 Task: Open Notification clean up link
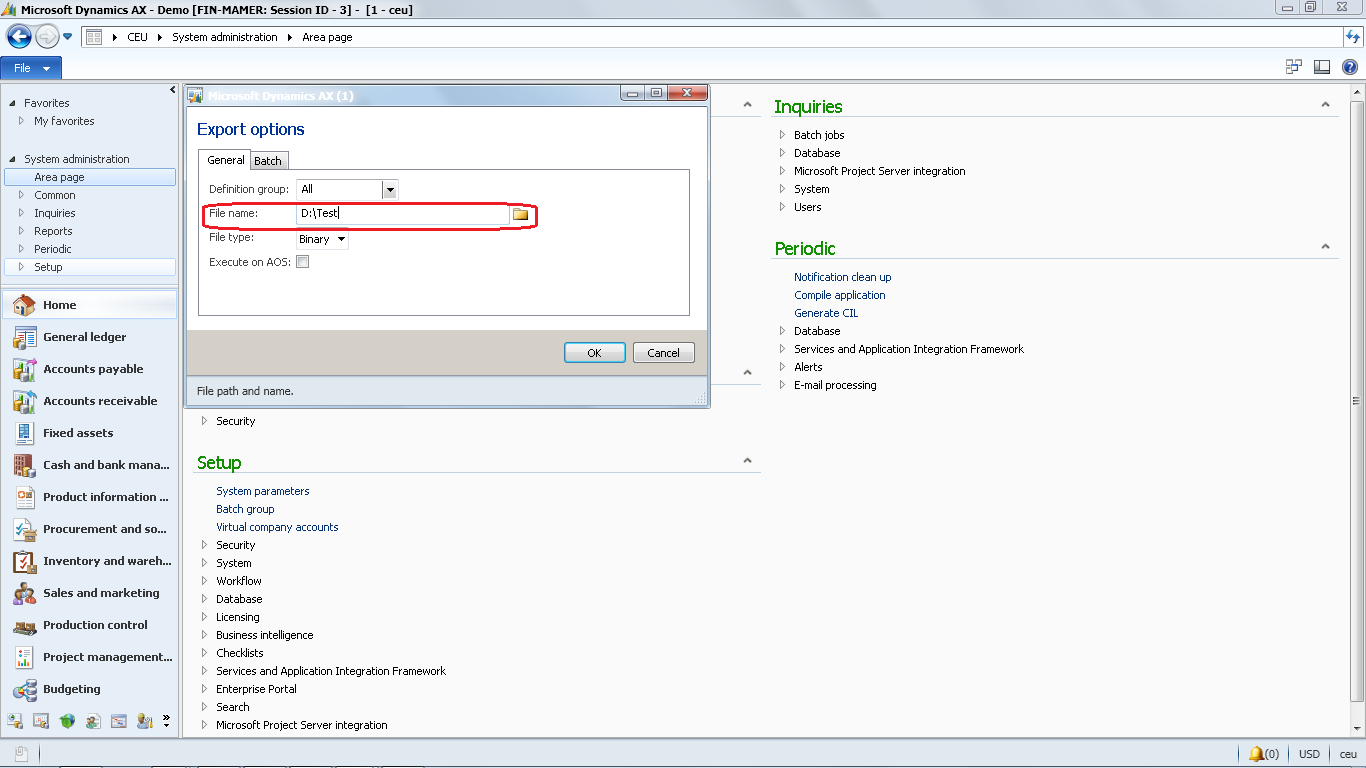pyautogui.click(x=843, y=277)
